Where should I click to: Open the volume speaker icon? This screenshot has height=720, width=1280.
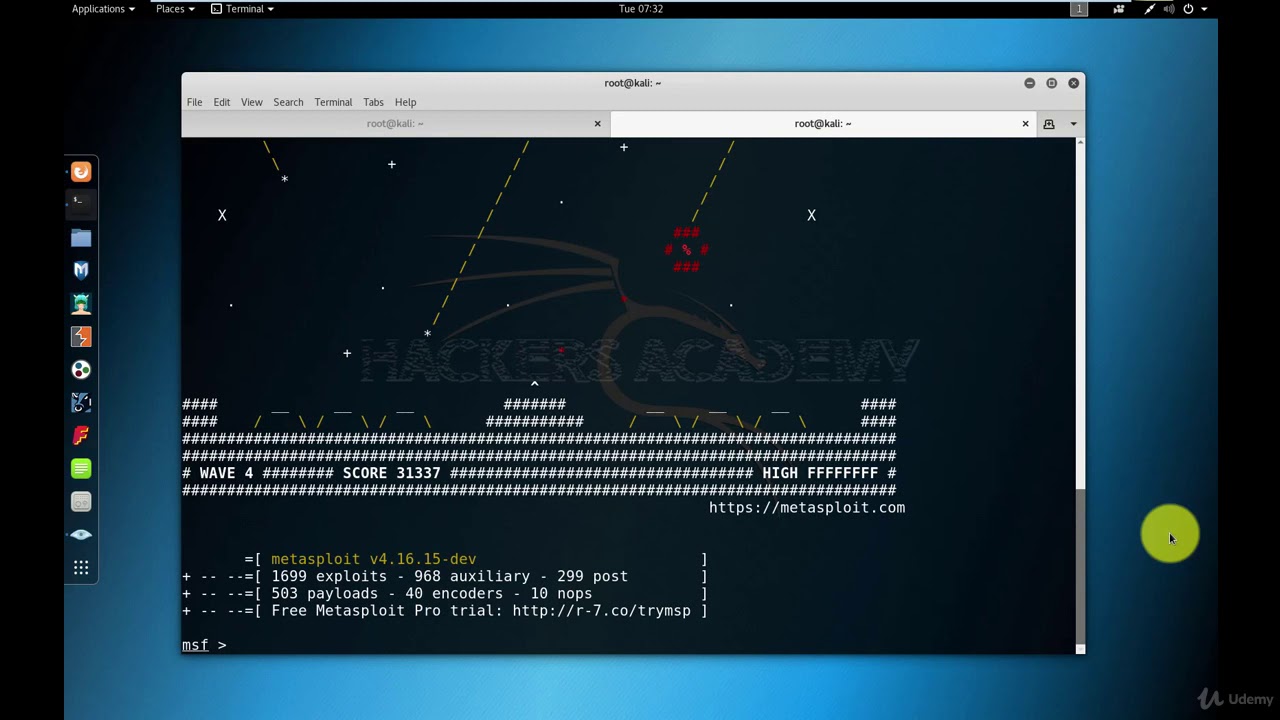click(x=1169, y=9)
